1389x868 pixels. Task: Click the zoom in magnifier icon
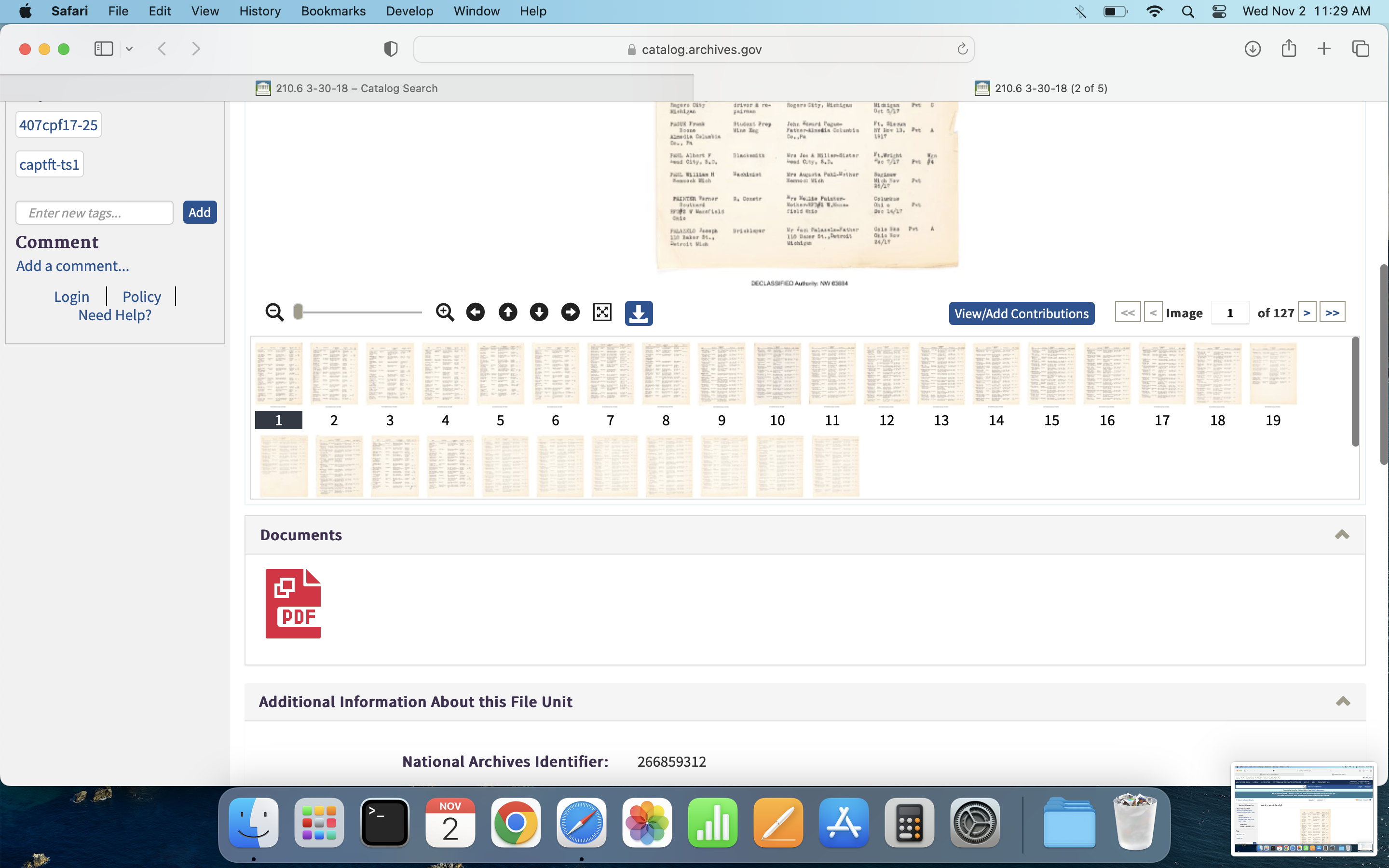click(444, 312)
